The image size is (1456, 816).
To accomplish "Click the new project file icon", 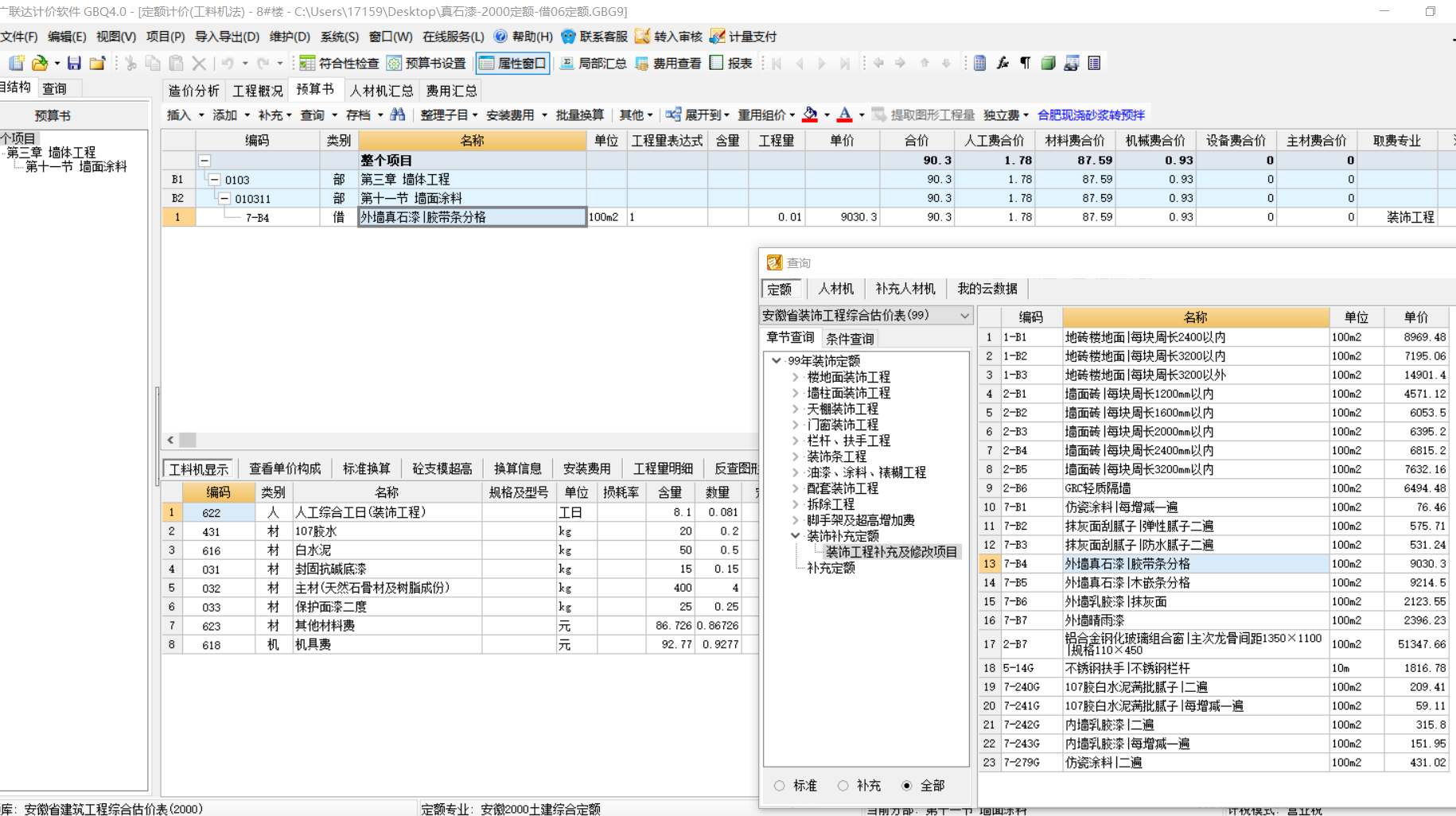I will pos(17,63).
